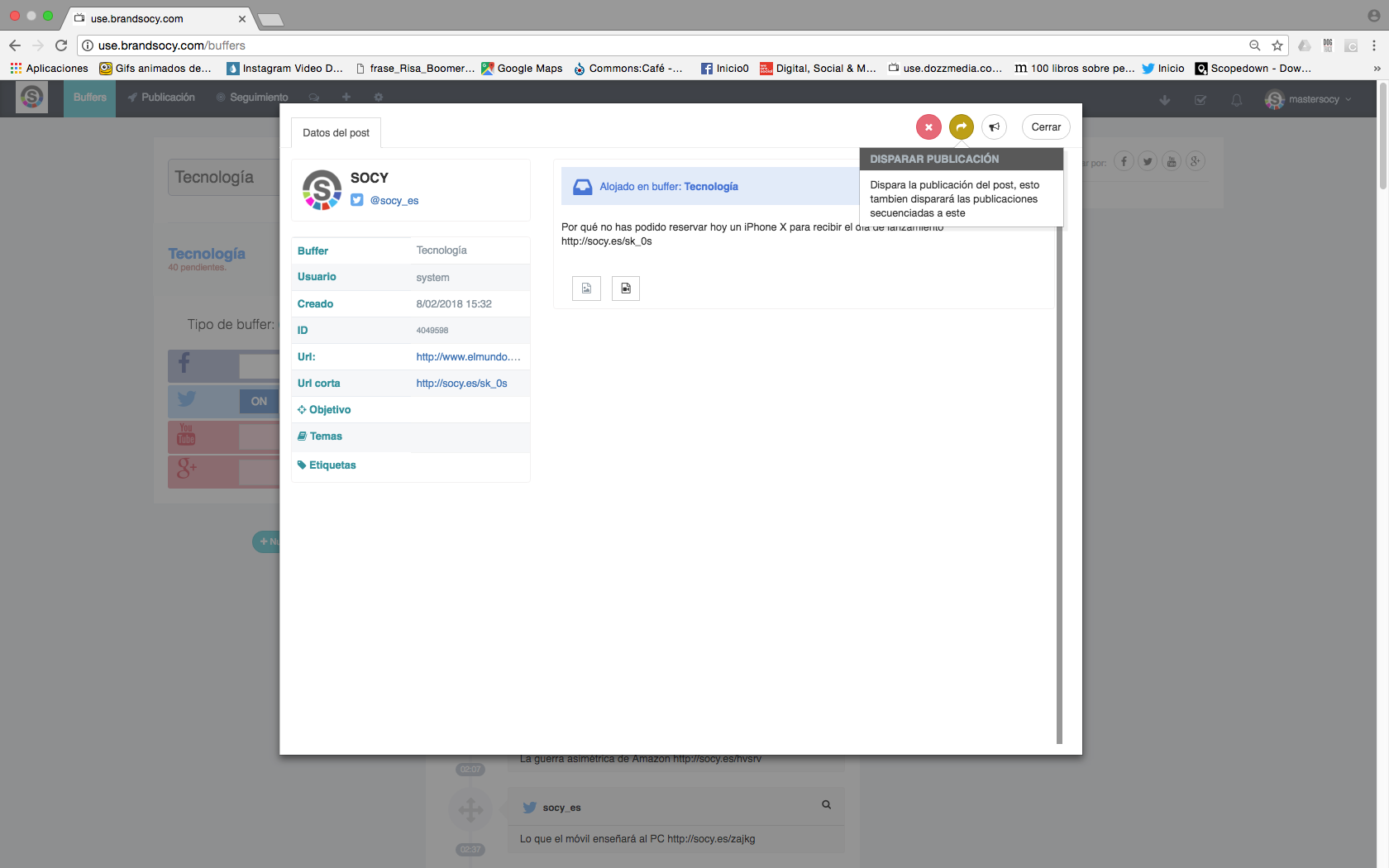The height and width of the screenshot is (868, 1389).
Task: Reload the page
Action: click(x=61, y=45)
